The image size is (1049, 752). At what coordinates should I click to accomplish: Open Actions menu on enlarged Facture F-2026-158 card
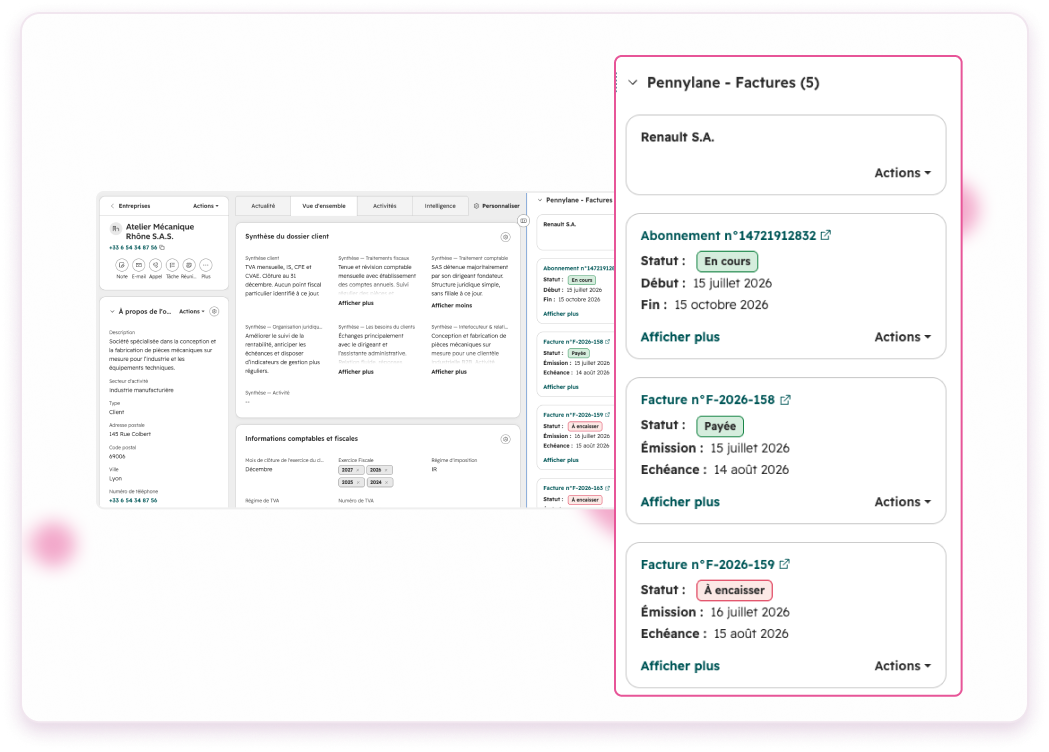[x=902, y=502]
